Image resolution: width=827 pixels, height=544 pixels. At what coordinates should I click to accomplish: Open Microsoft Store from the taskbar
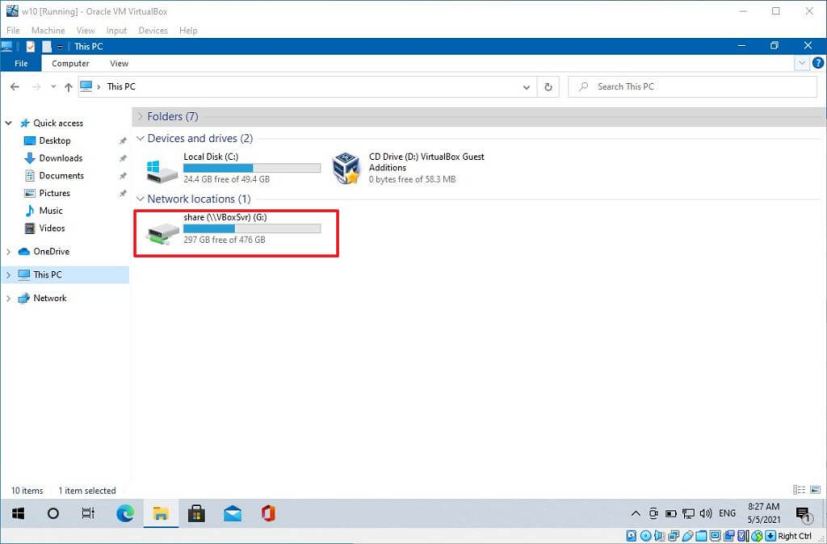pyautogui.click(x=196, y=513)
